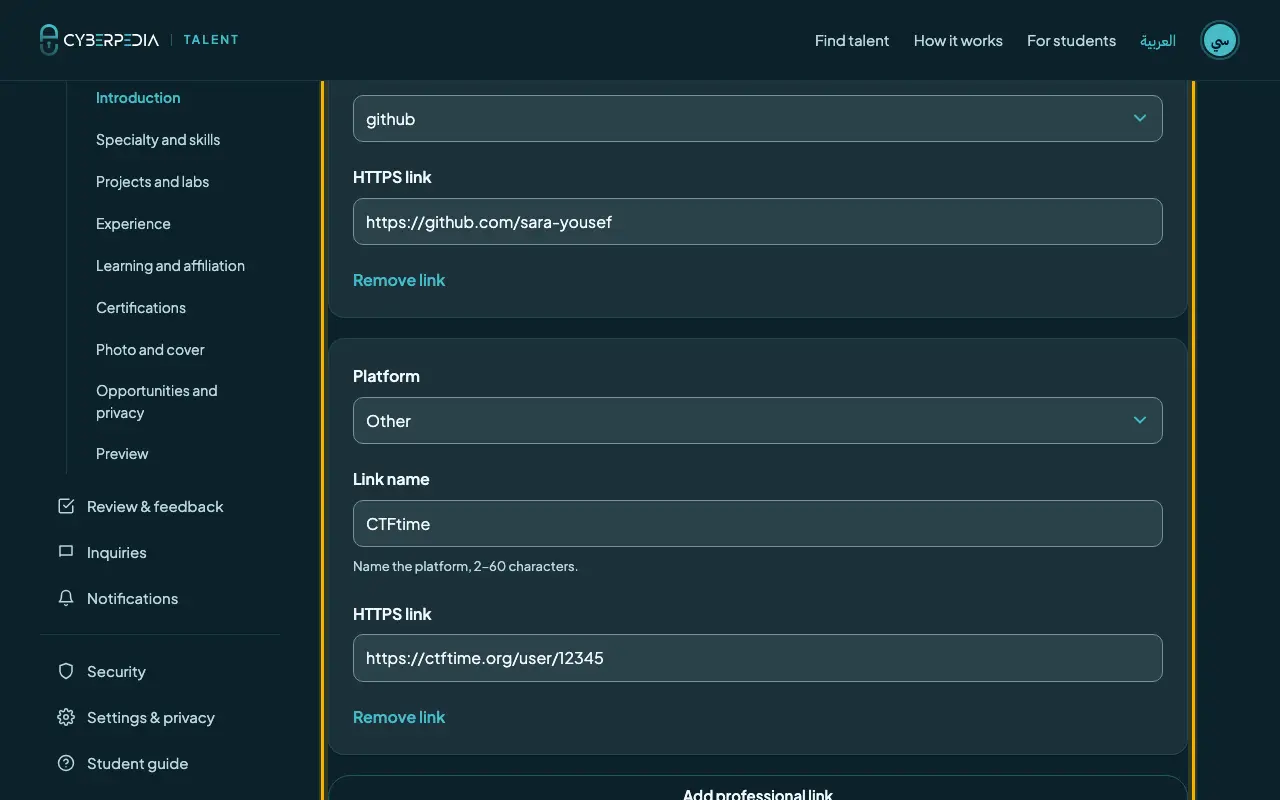Screen dimensions: 1280x800
Task: Open Certifications section
Action: 141,308
